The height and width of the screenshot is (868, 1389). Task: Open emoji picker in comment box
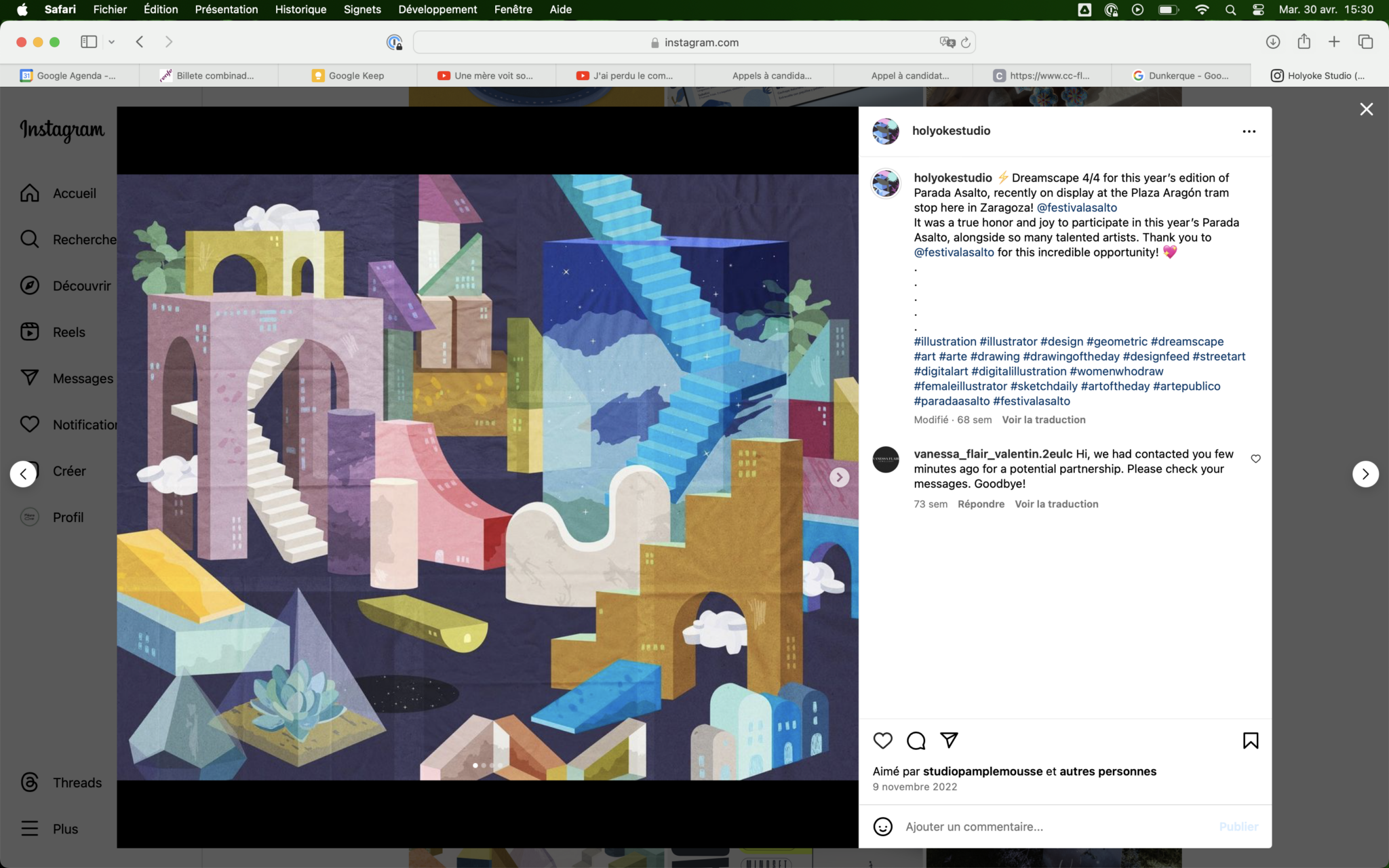coord(882,827)
